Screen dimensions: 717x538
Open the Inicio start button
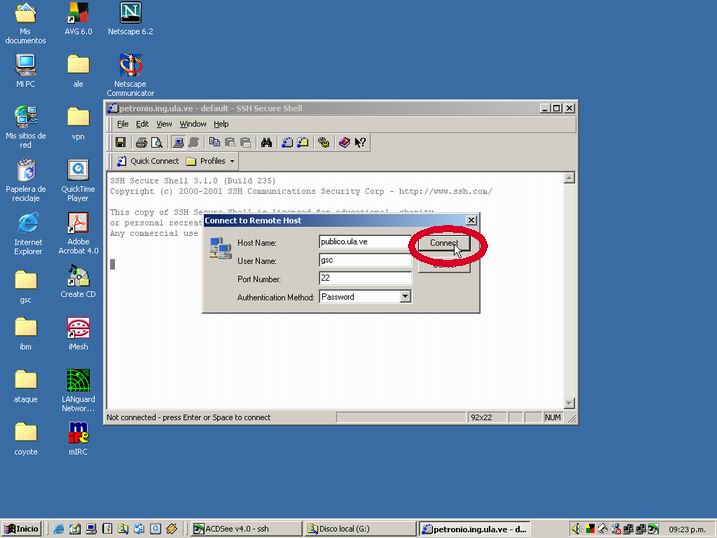(x=21, y=529)
